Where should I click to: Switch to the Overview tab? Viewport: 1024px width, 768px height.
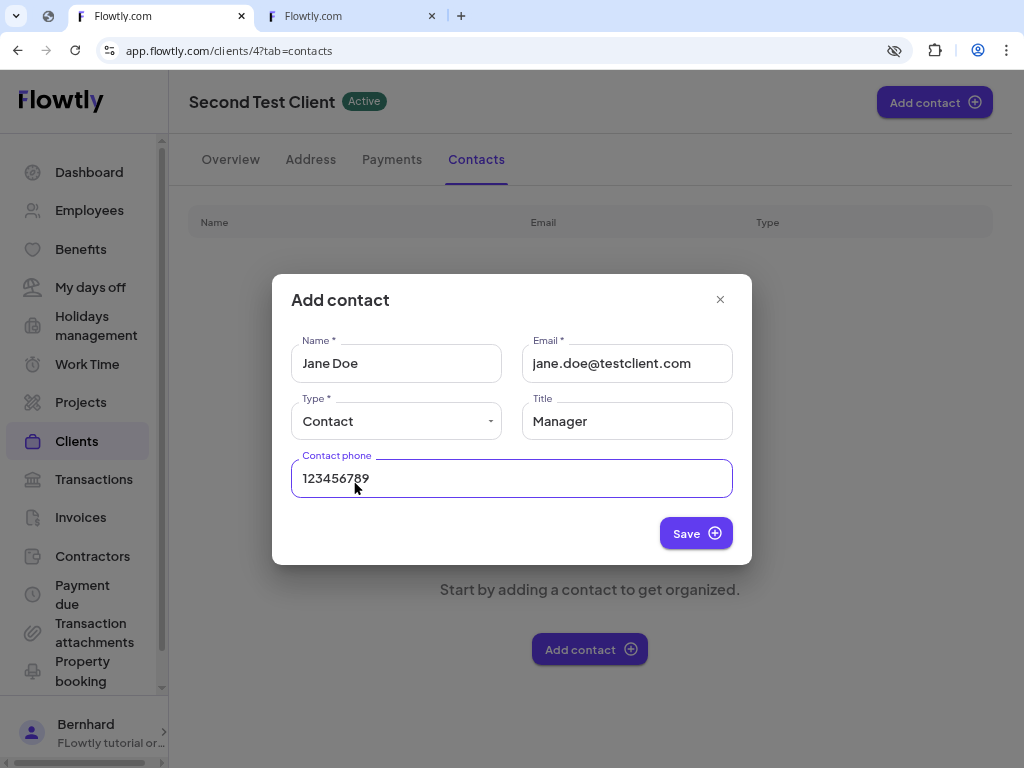click(230, 159)
